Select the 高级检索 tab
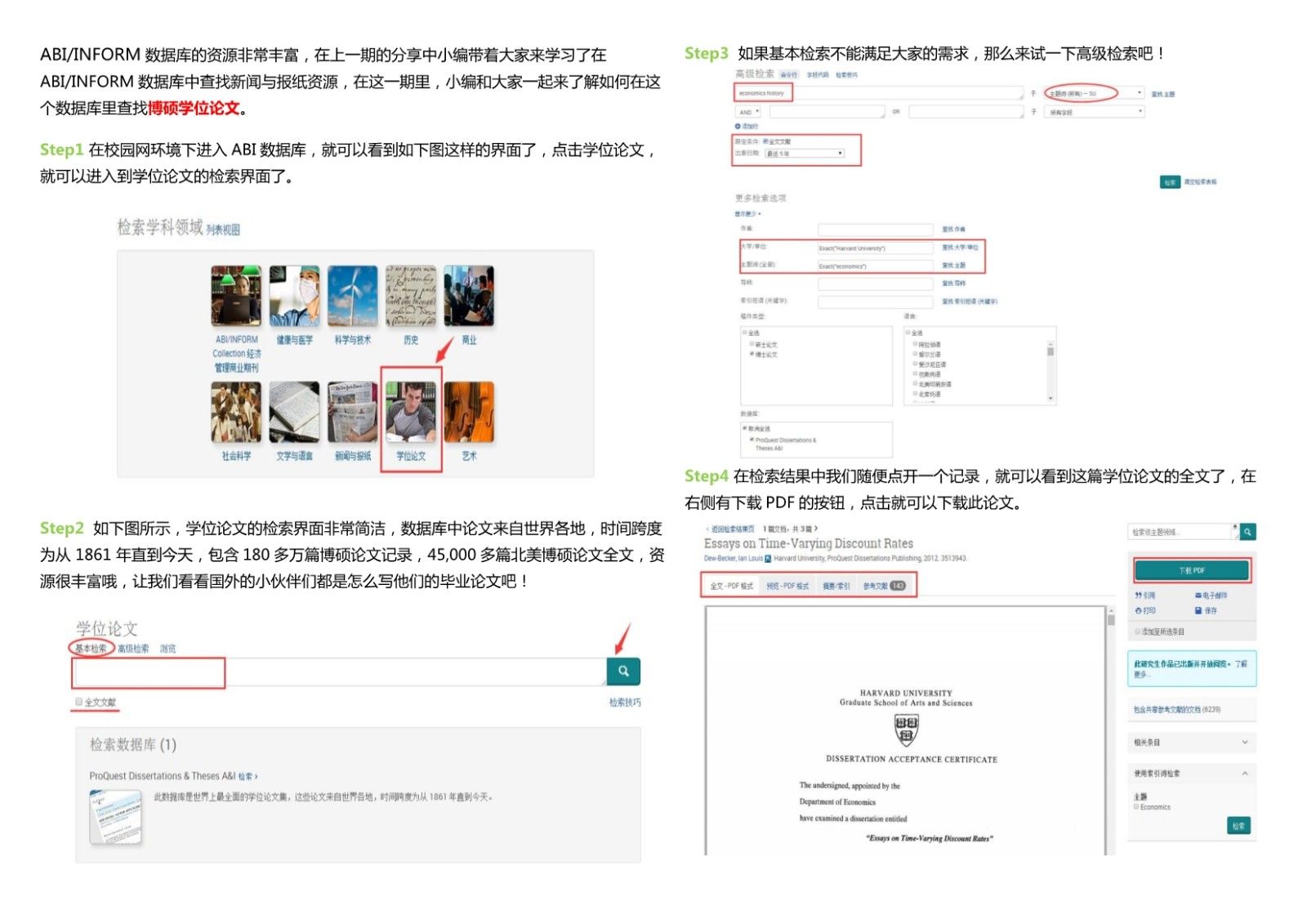Viewport: 1307px width, 924px height. click(x=133, y=648)
